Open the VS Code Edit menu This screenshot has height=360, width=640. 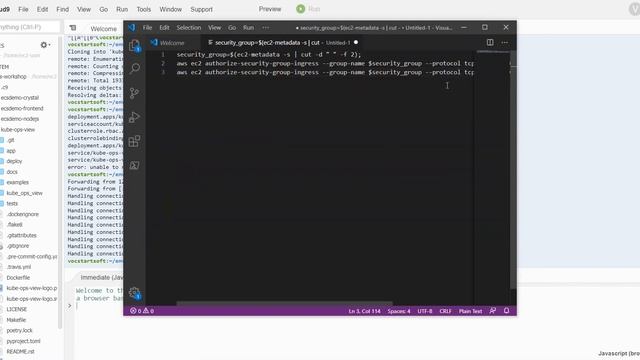164,28
